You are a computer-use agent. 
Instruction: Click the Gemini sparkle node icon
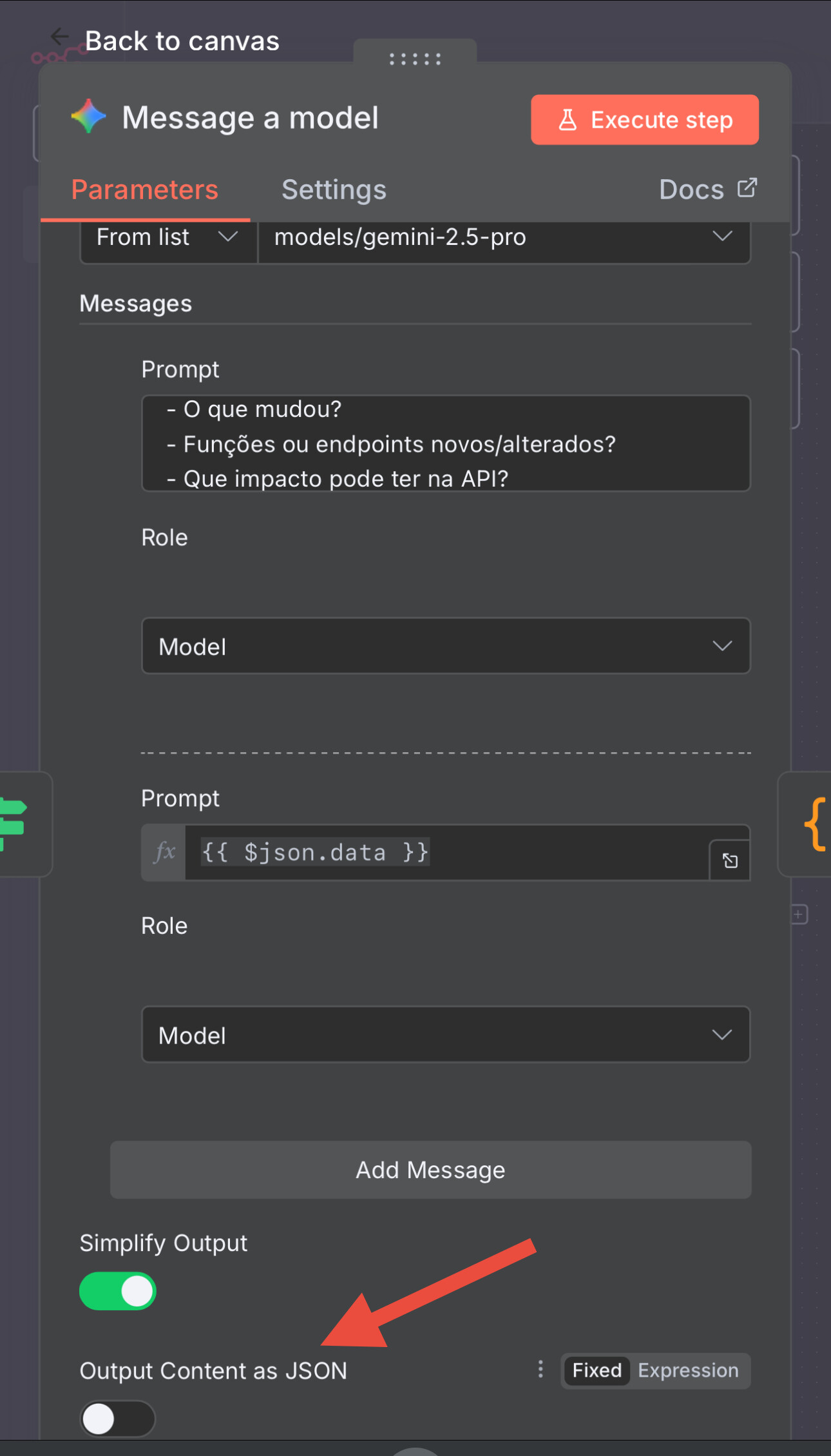click(x=89, y=117)
